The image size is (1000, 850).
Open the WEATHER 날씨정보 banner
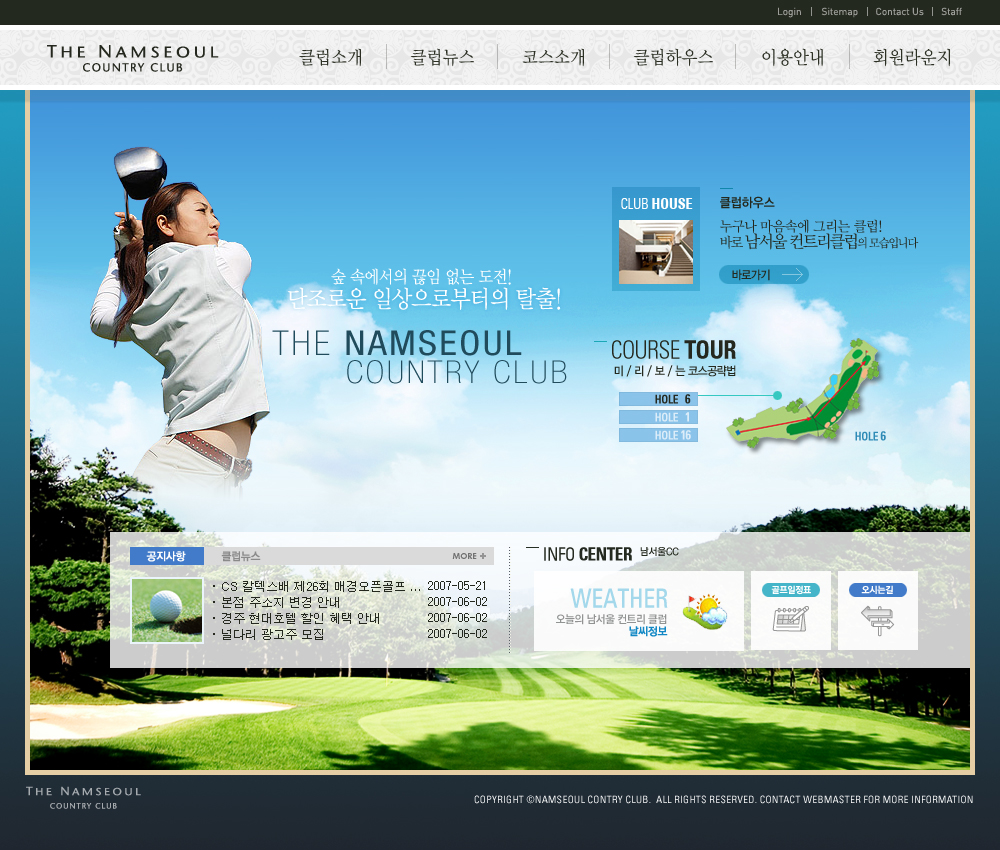[x=638, y=611]
